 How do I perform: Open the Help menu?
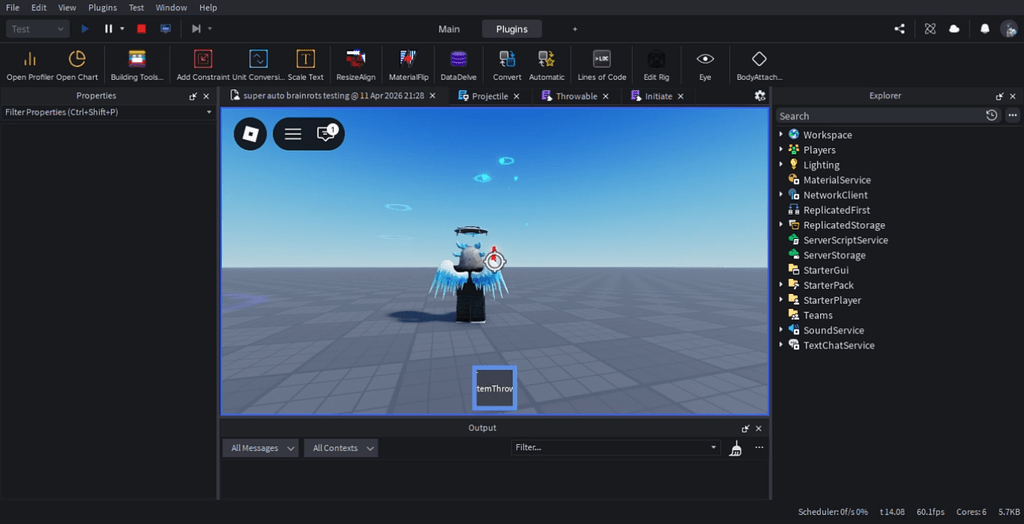click(x=208, y=8)
